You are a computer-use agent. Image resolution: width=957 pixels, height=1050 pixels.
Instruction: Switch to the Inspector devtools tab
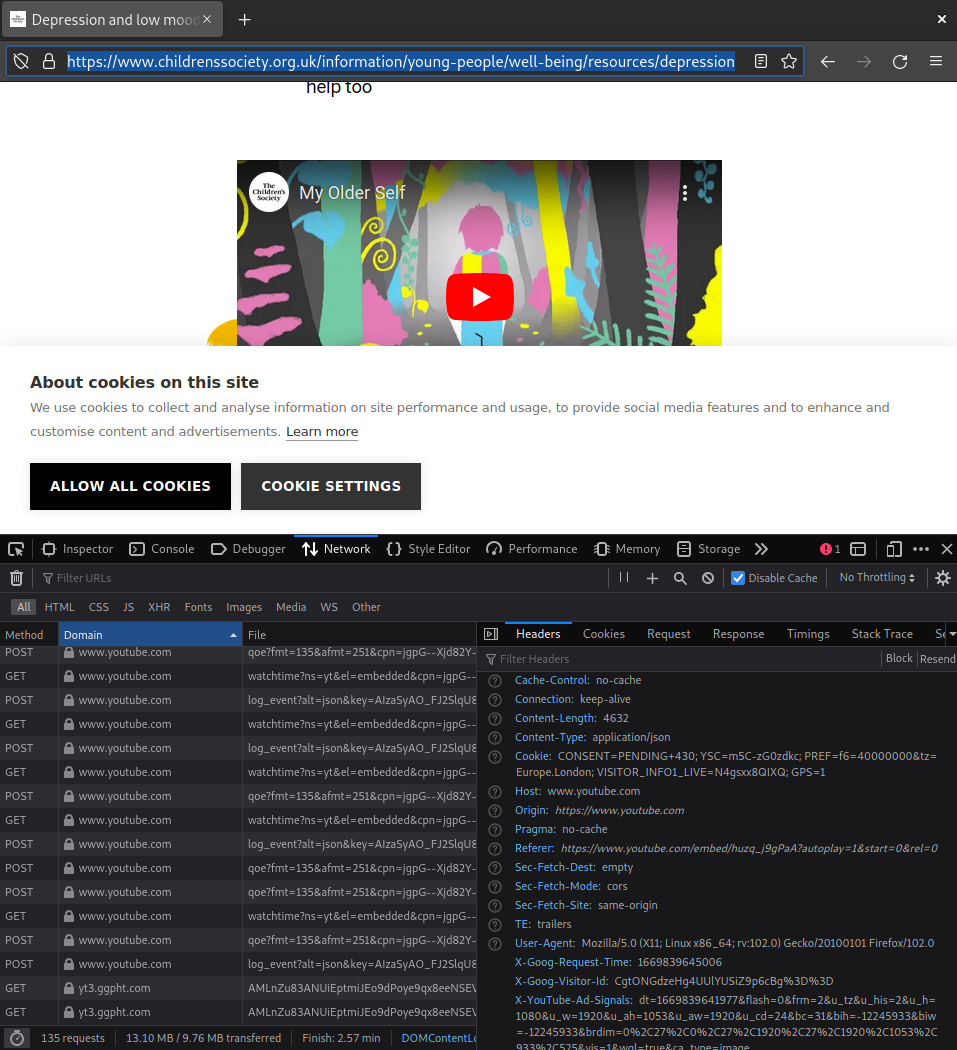click(77, 549)
